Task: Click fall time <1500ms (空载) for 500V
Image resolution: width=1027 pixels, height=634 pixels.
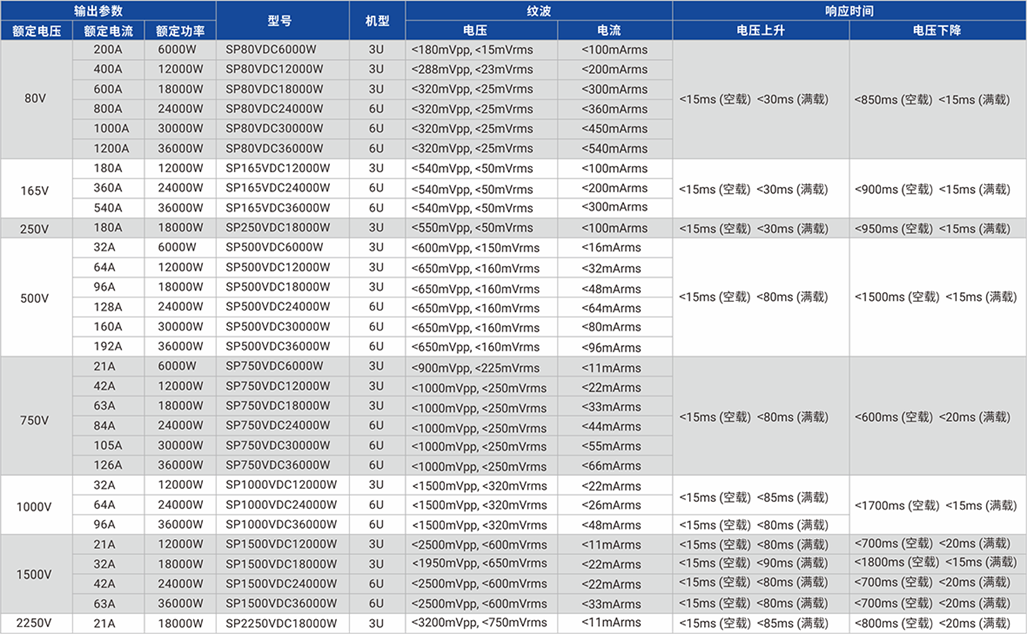Action: 897,297
